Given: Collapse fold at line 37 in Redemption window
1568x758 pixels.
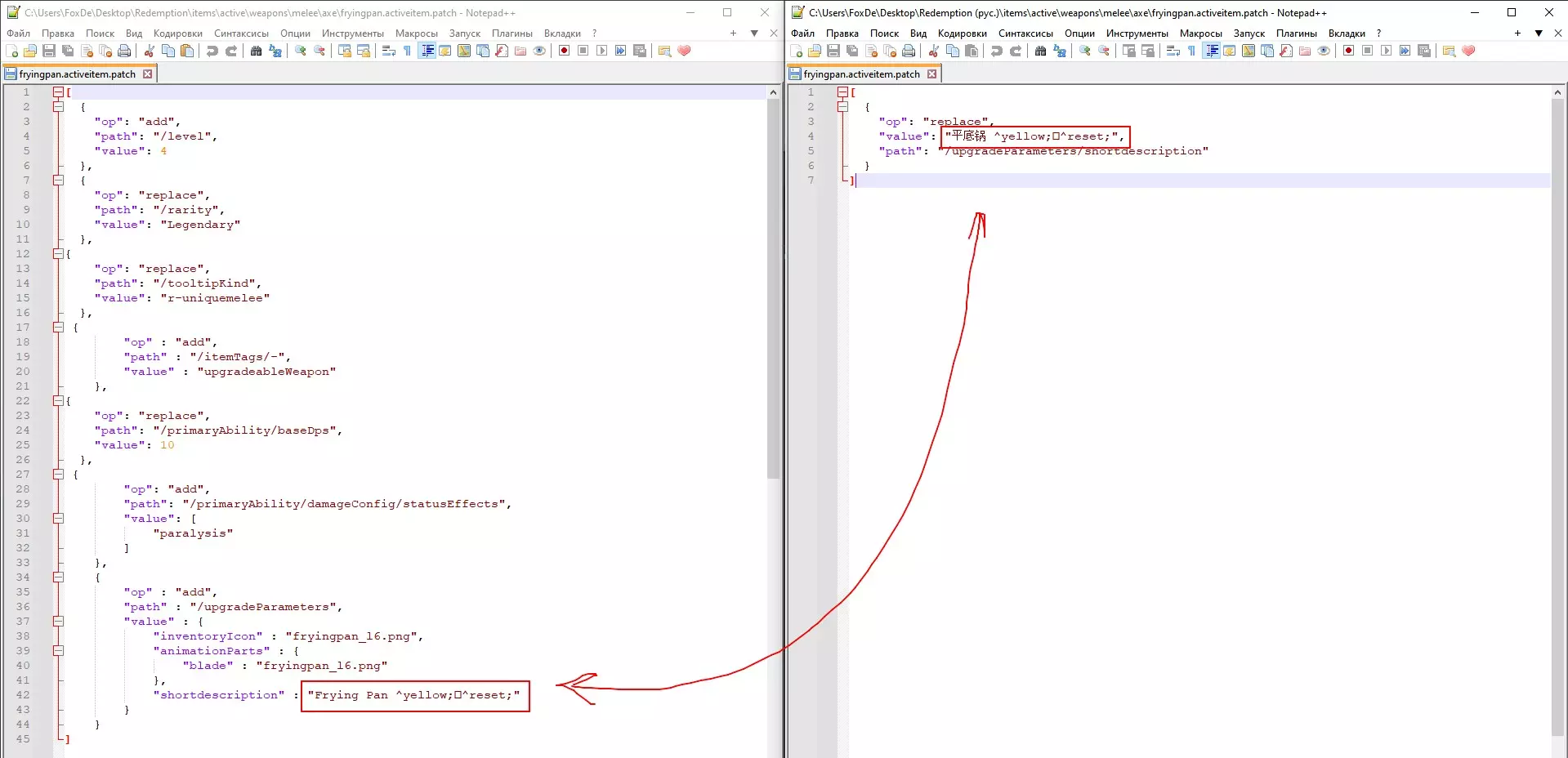Looking at the screenshot, I should [x=58, y=622].
